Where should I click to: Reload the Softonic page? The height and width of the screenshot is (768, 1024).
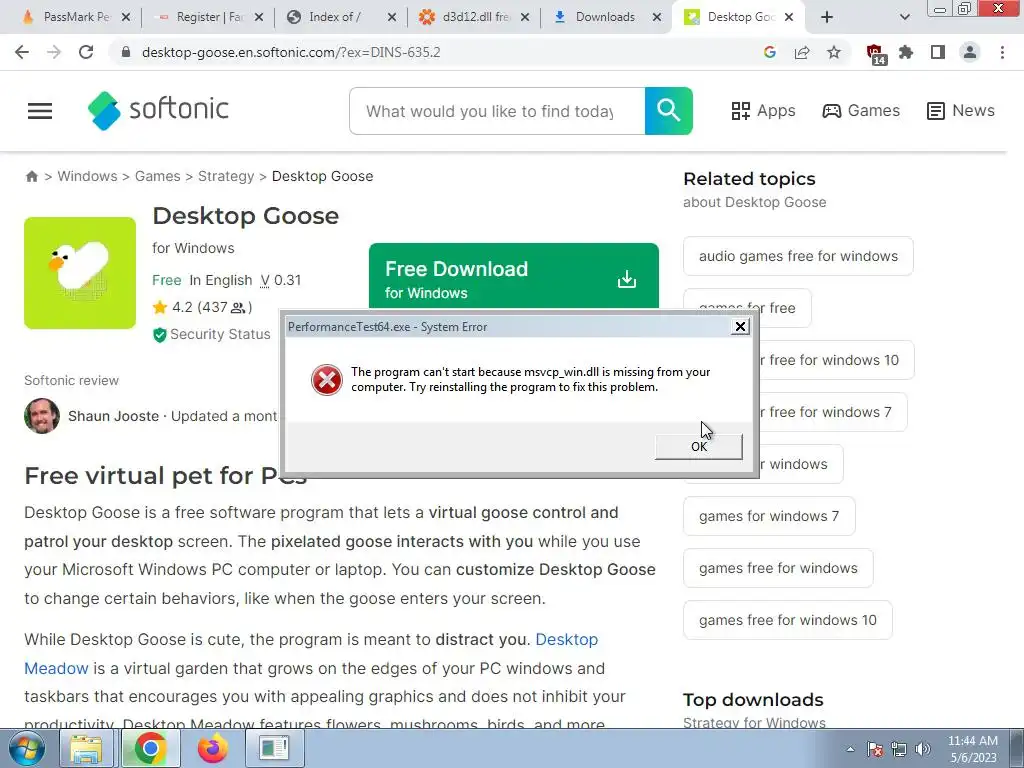pyautogui.click(x=86, y=52)
